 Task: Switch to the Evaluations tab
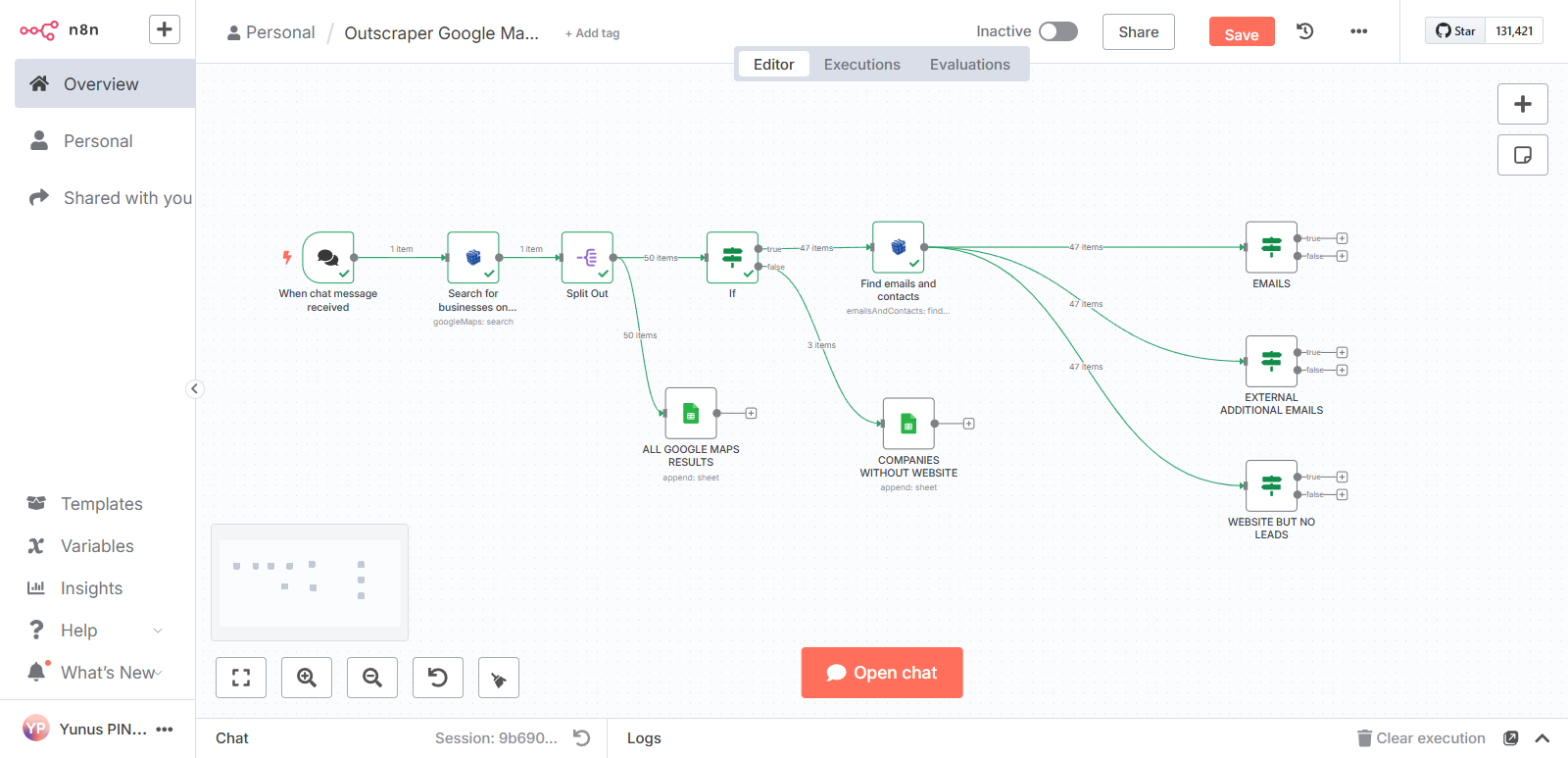pyautogui.click(x=969, y=65)
